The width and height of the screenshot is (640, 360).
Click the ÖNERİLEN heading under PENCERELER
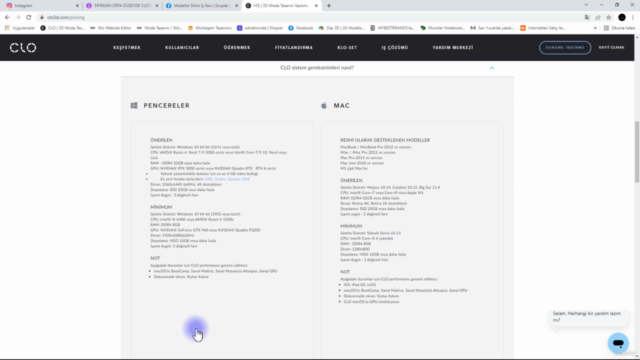coord(161,140)
